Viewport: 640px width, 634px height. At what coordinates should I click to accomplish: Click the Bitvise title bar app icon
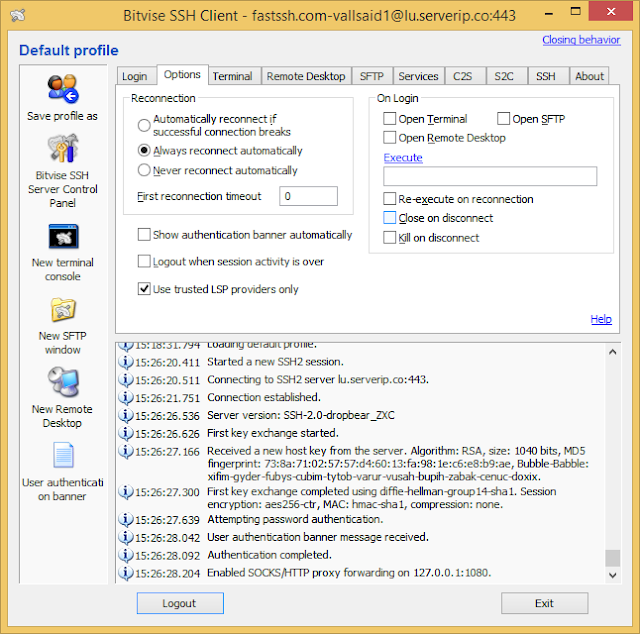(18, 16)
